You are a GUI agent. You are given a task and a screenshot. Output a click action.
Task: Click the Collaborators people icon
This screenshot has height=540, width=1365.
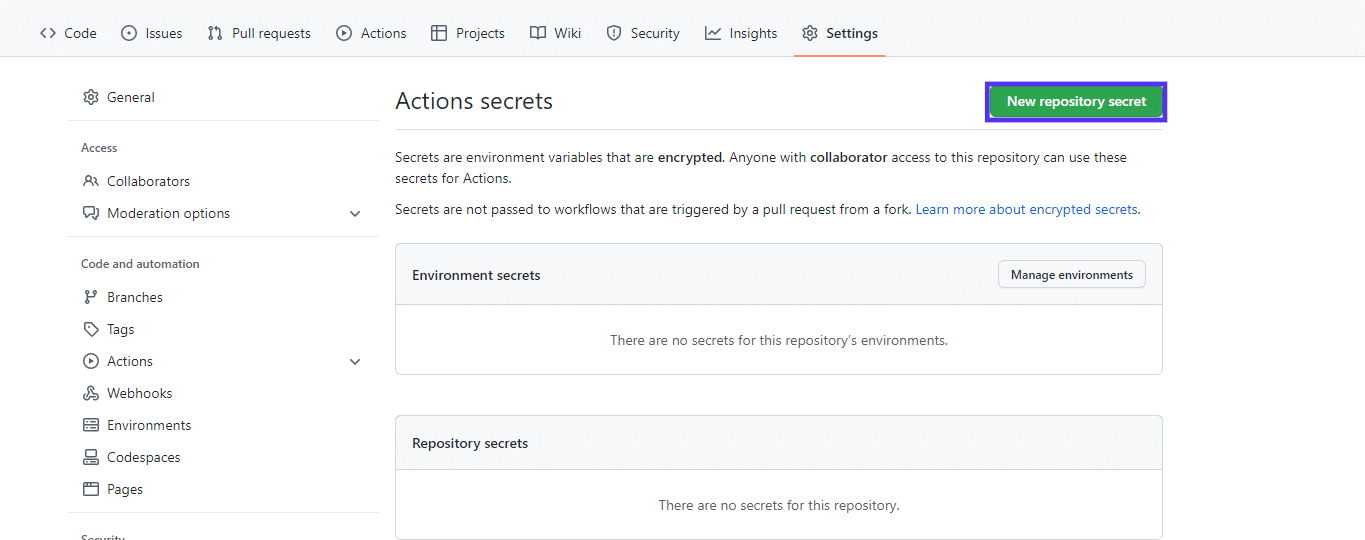point(91,181)
